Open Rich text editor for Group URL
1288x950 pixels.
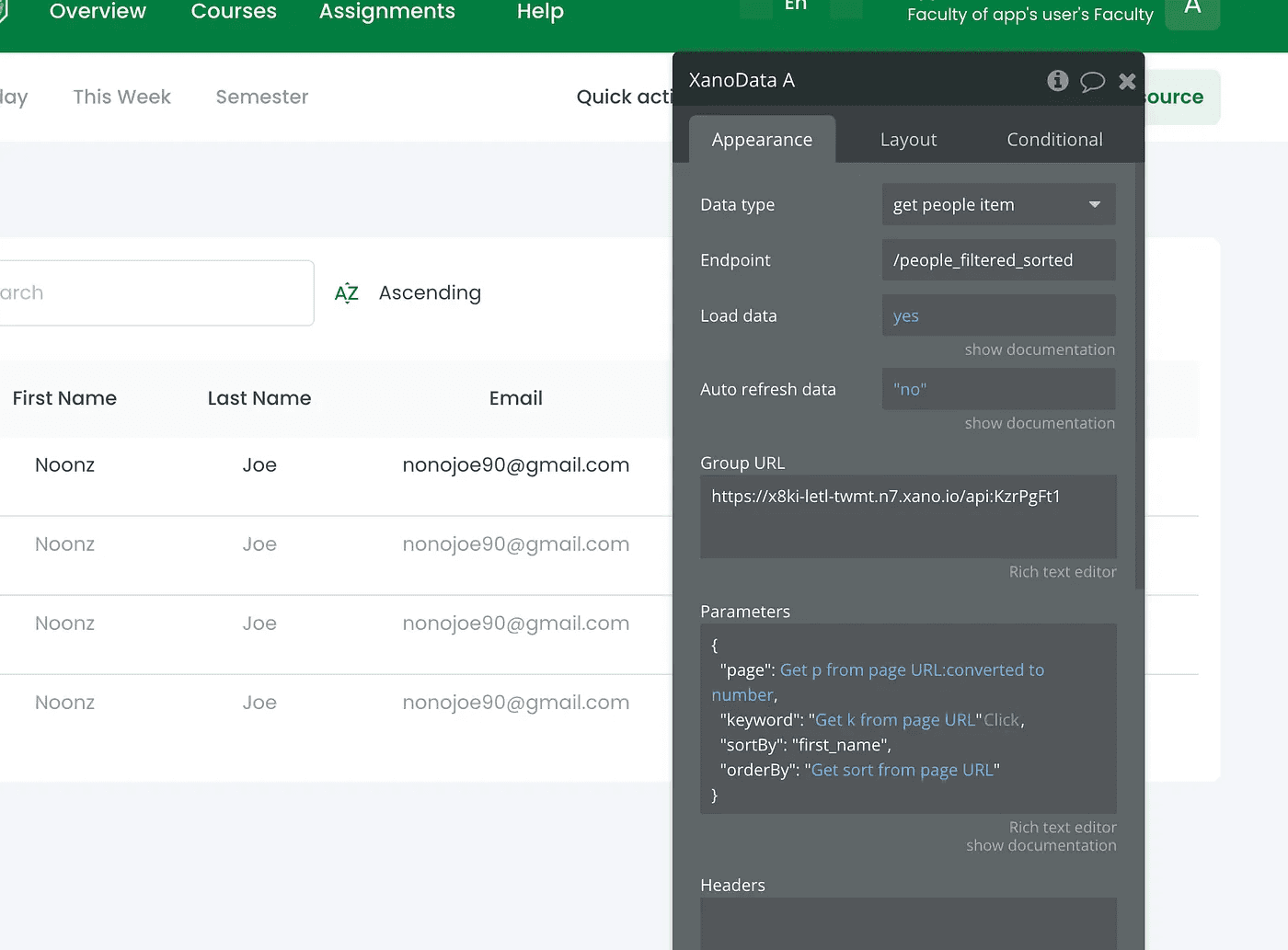pyautogui.click(x=1063, y=572)
